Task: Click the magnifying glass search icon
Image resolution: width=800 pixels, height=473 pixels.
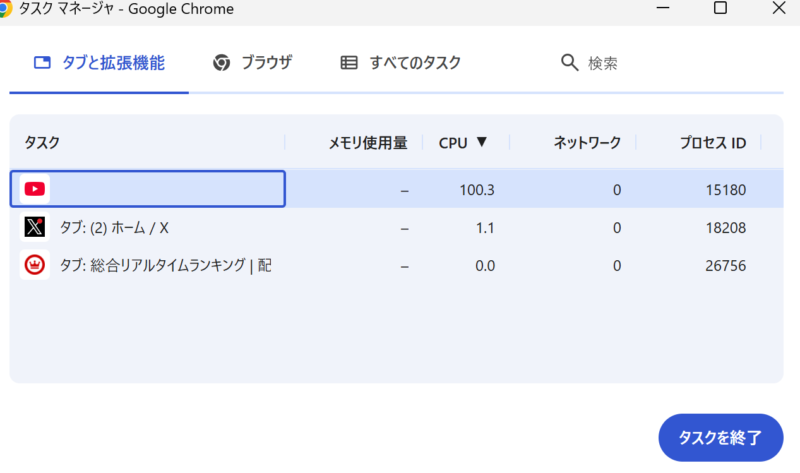Action: [x=570, y=63]
